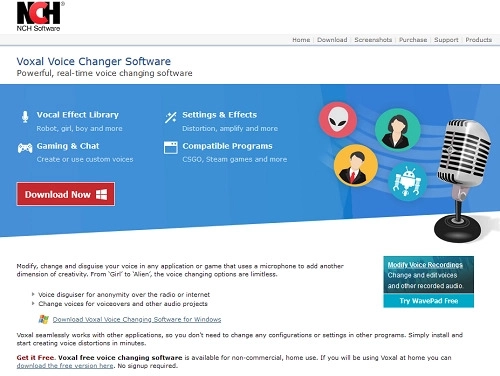This screenshot has width=500, height=376.
Task: Open the Purchase menu item
Action: (413, 40)
